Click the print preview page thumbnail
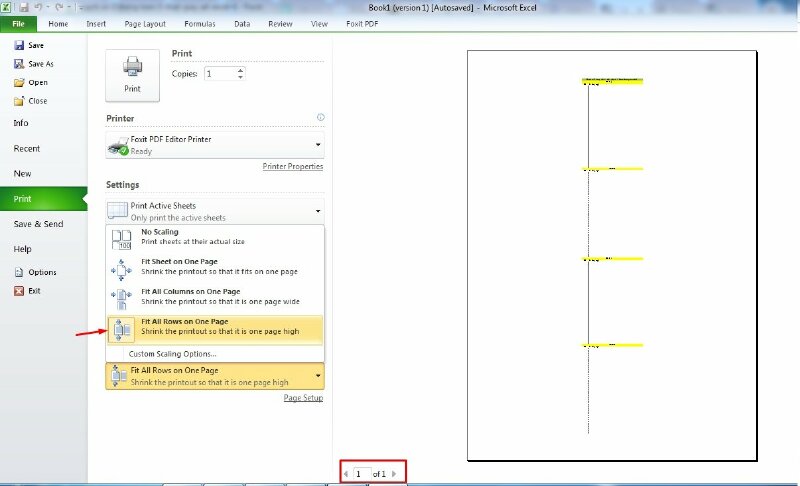The height and width of the screenshot is (486, 800). coord(612,255)
